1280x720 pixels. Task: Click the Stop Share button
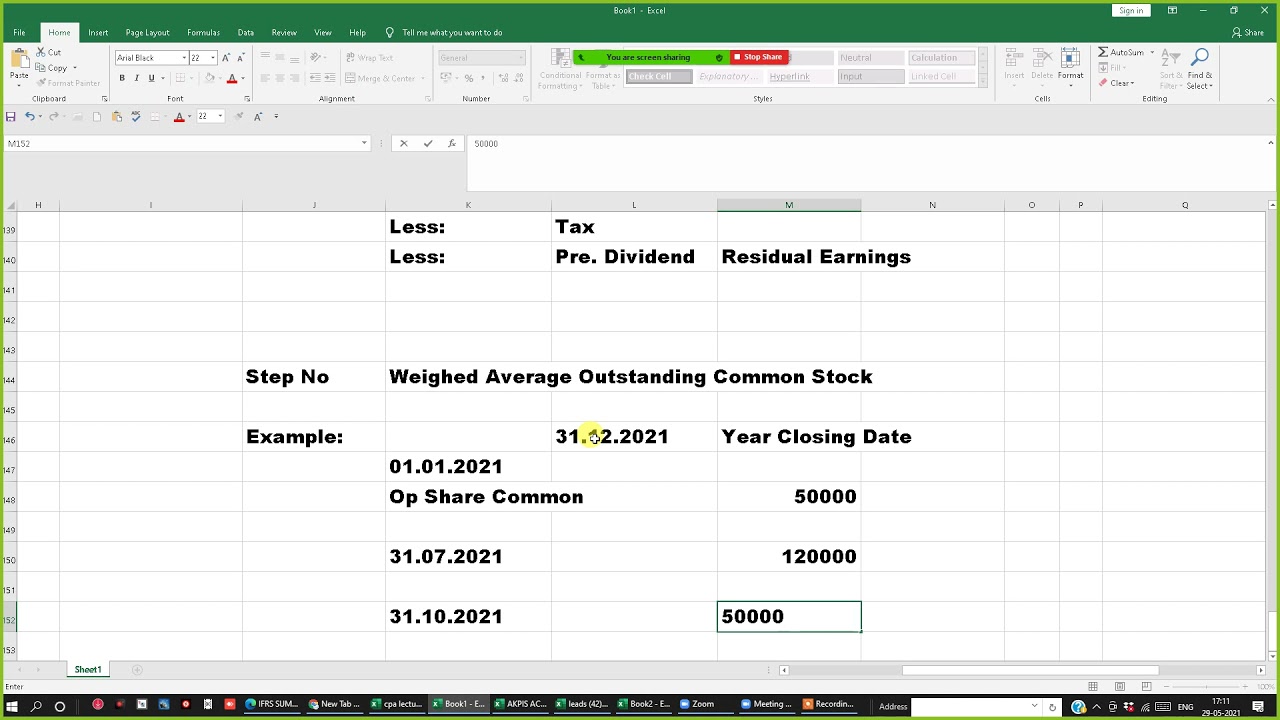coord(758,57)
